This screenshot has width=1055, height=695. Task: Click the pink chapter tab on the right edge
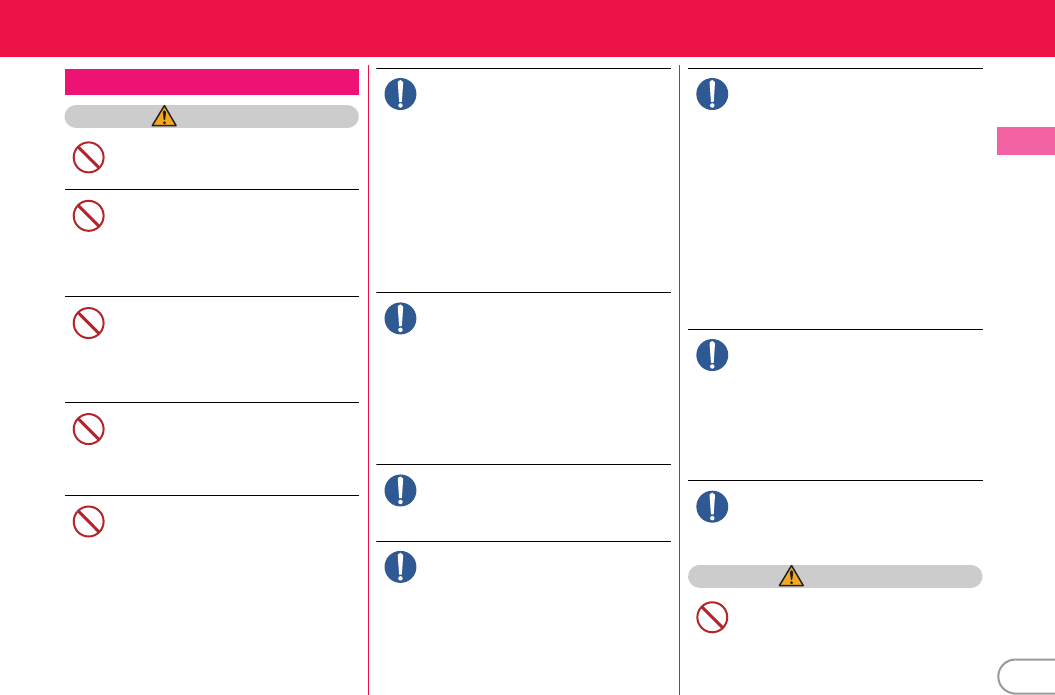(1025, 140)
